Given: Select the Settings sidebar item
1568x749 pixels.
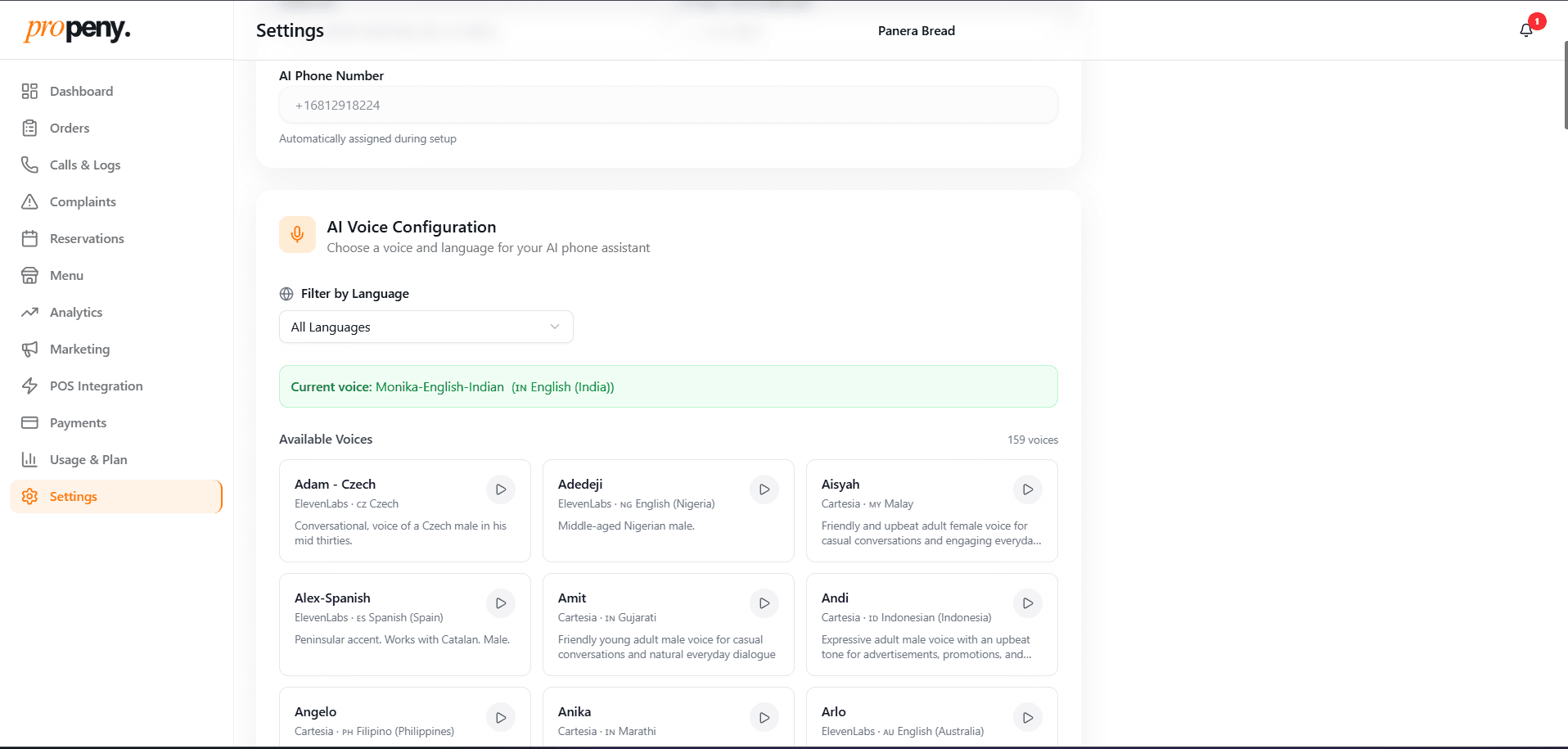Looking at the screenshot, I should [x=116, y=496].
